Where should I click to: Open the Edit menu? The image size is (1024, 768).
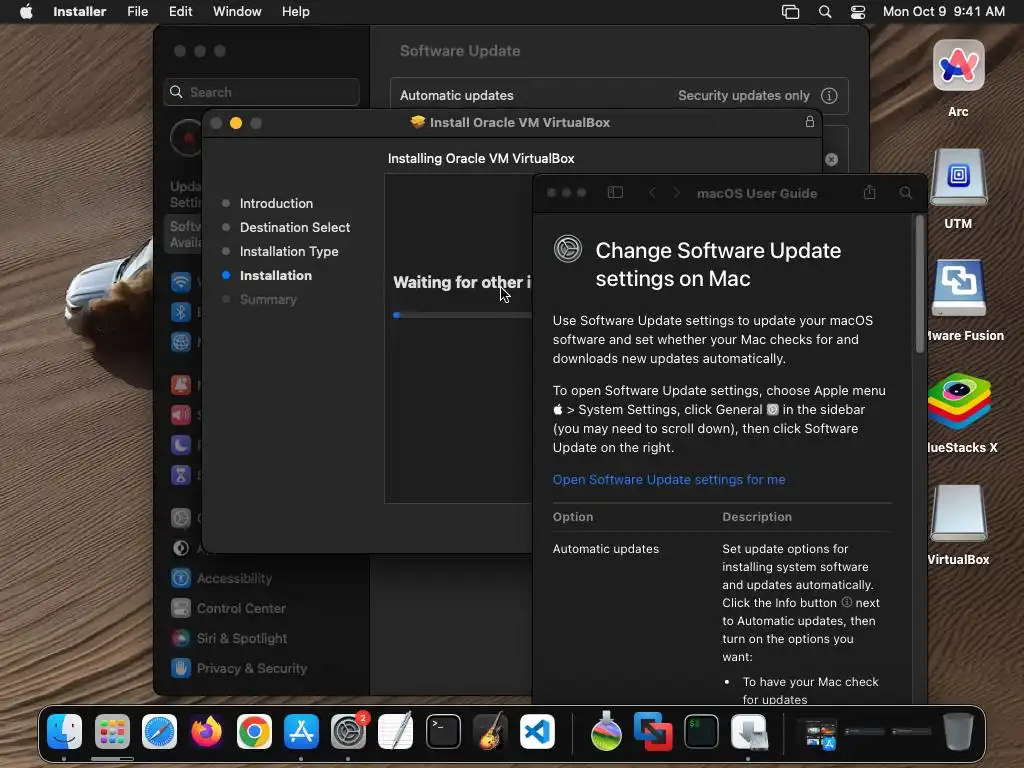coord(180,11)
